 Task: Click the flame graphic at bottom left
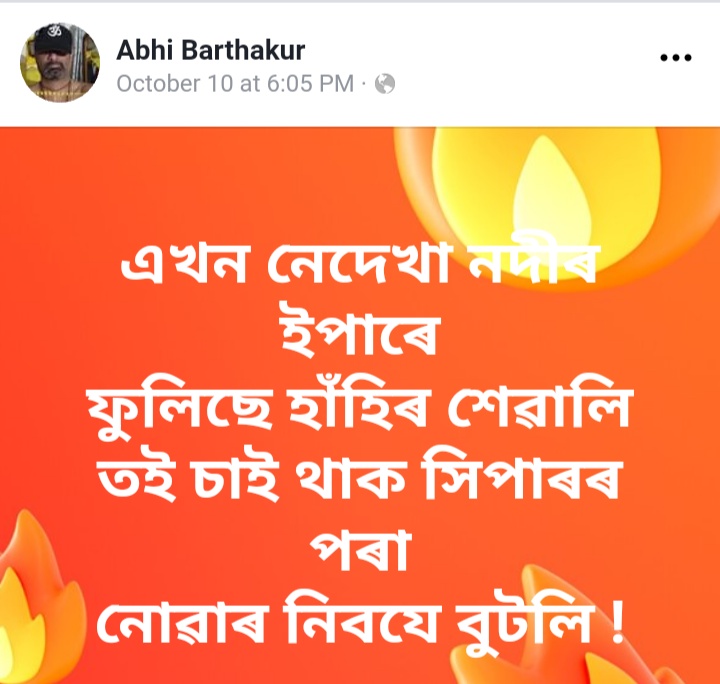click(39, 597)
